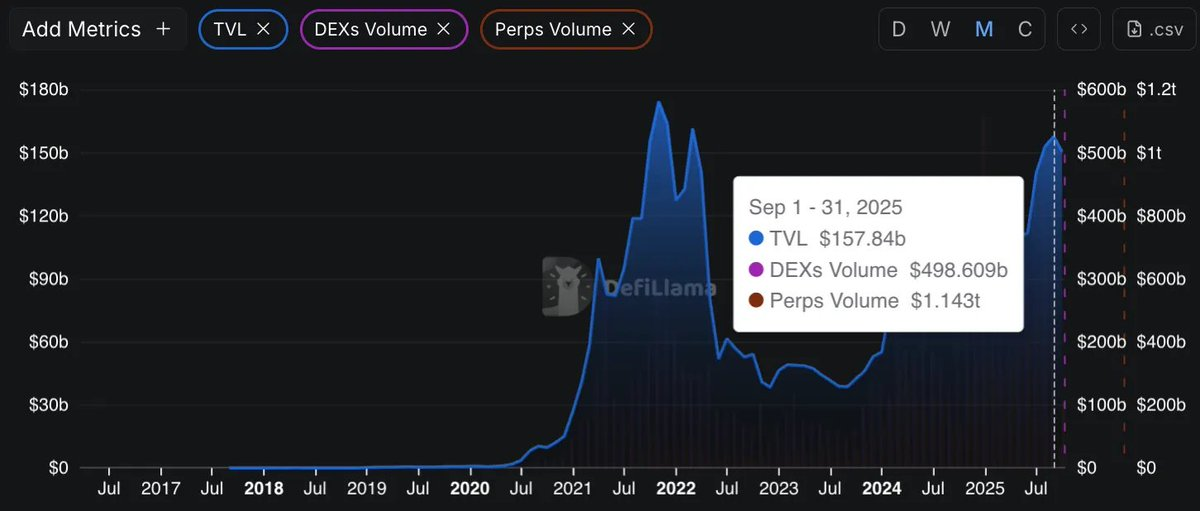Image resolution: width=1200 pixels, height=511 pixels.
Task: Open the Add Metrics dropdown
Action: pyautogui.click(x=82, y=29)
